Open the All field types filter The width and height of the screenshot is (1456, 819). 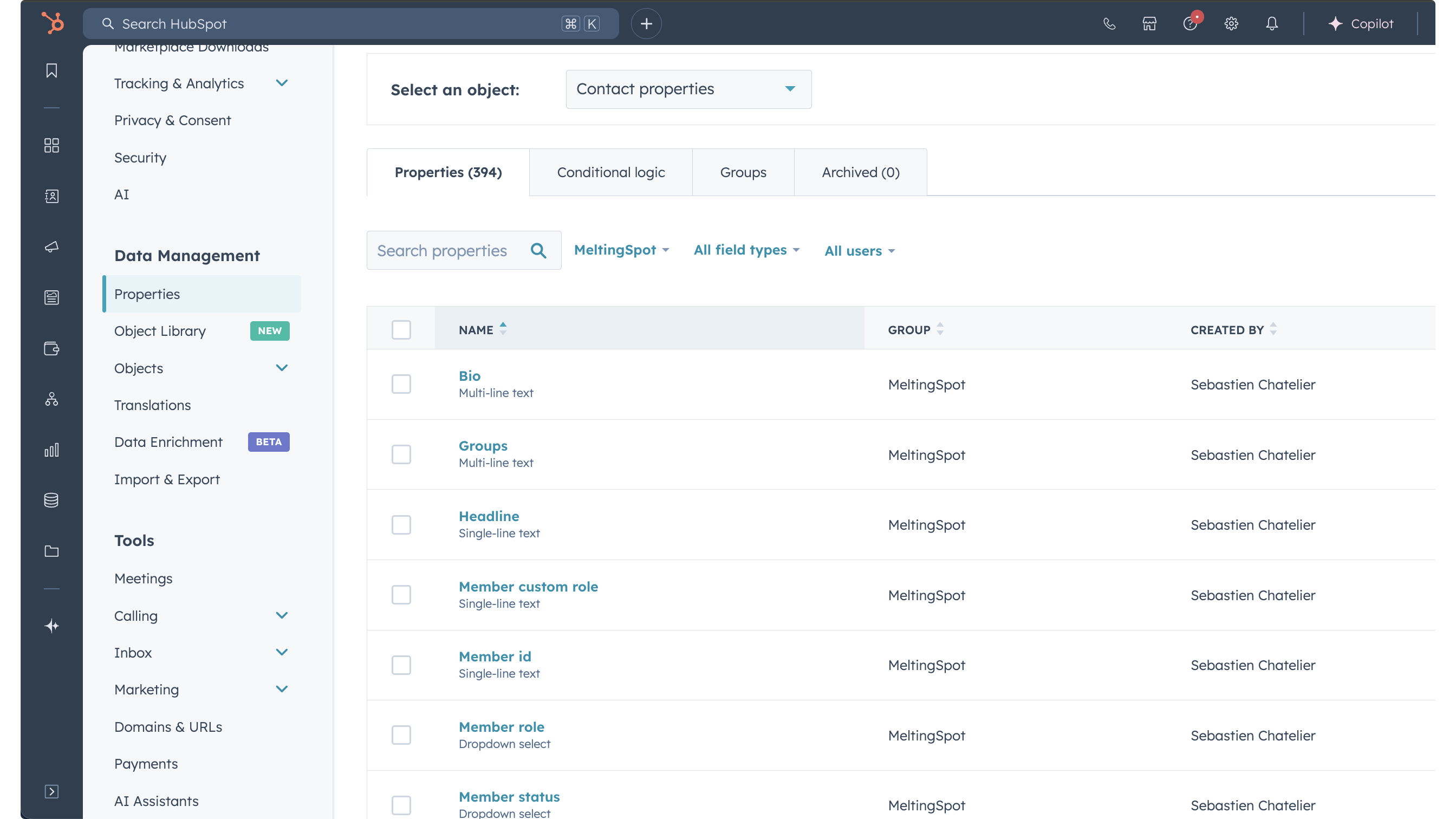tap(746, 250)
